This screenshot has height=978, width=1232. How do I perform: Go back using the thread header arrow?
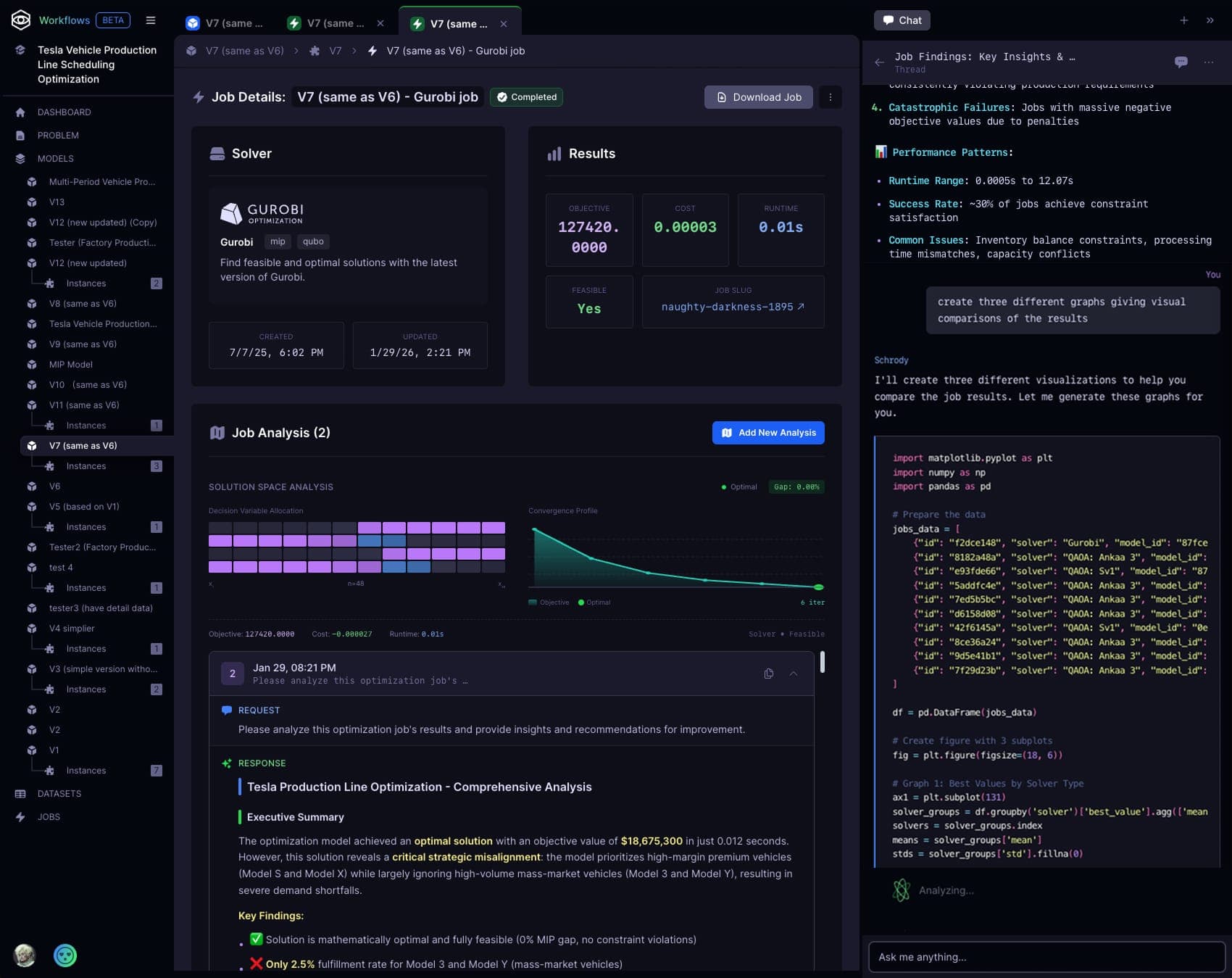click(x=879, y=62)
